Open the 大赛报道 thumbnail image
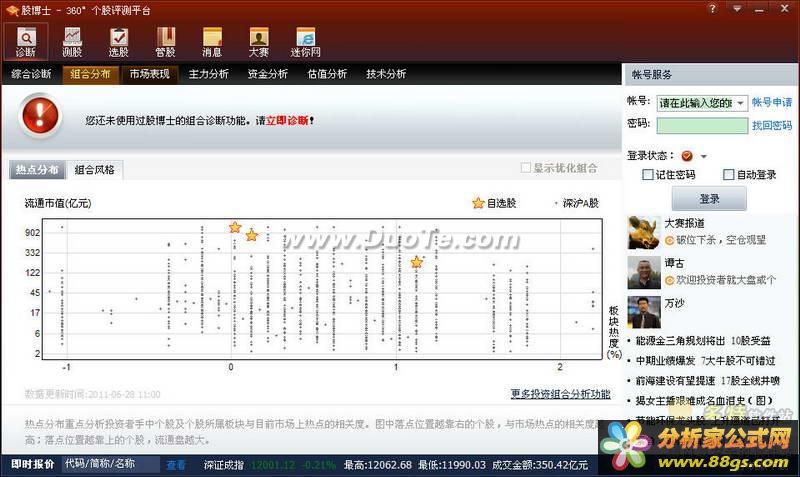This screenshot has height=477, width=800. (644, 232)
